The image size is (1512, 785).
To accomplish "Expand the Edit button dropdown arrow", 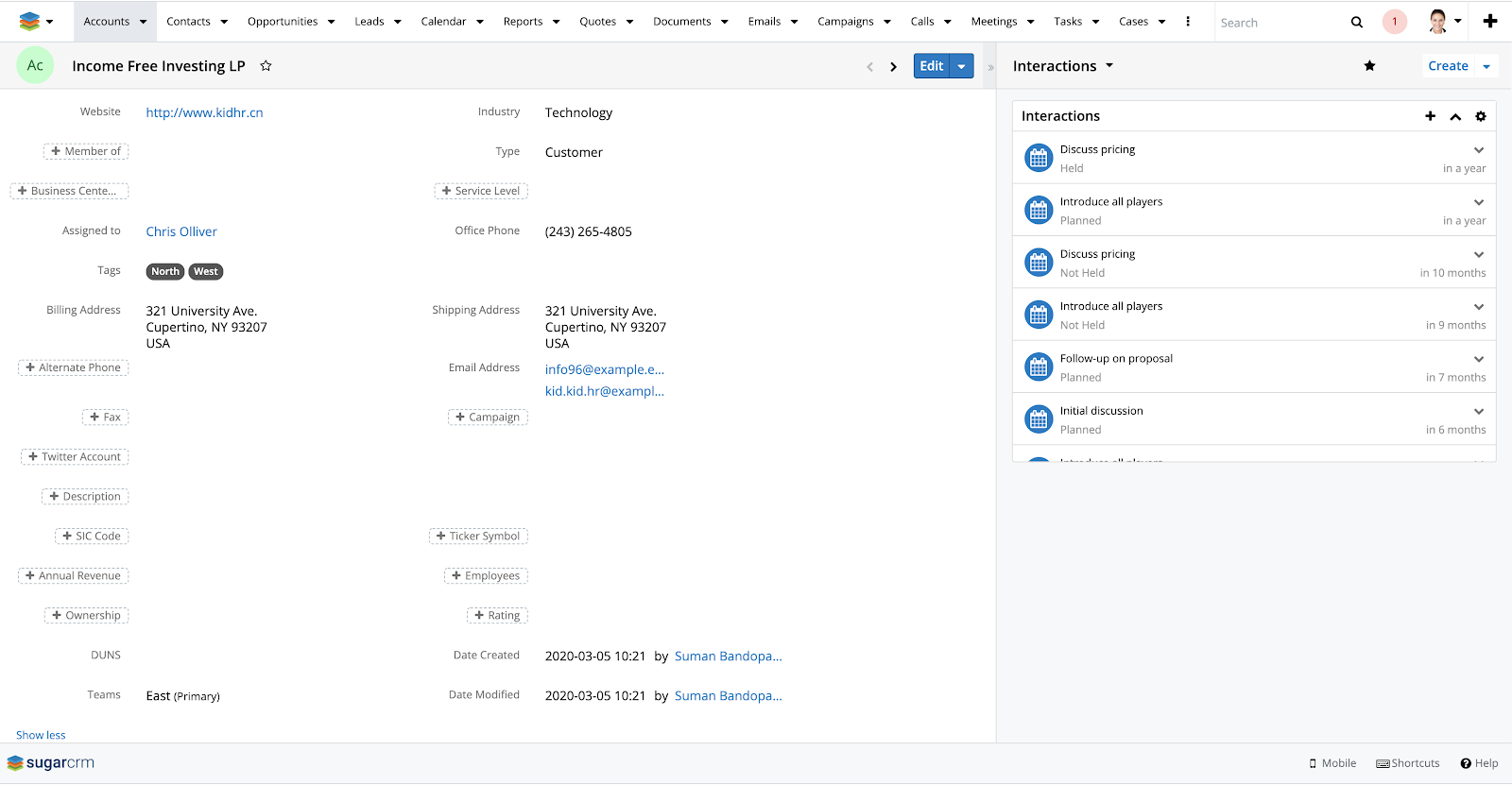I will click(x=961, y=66).
